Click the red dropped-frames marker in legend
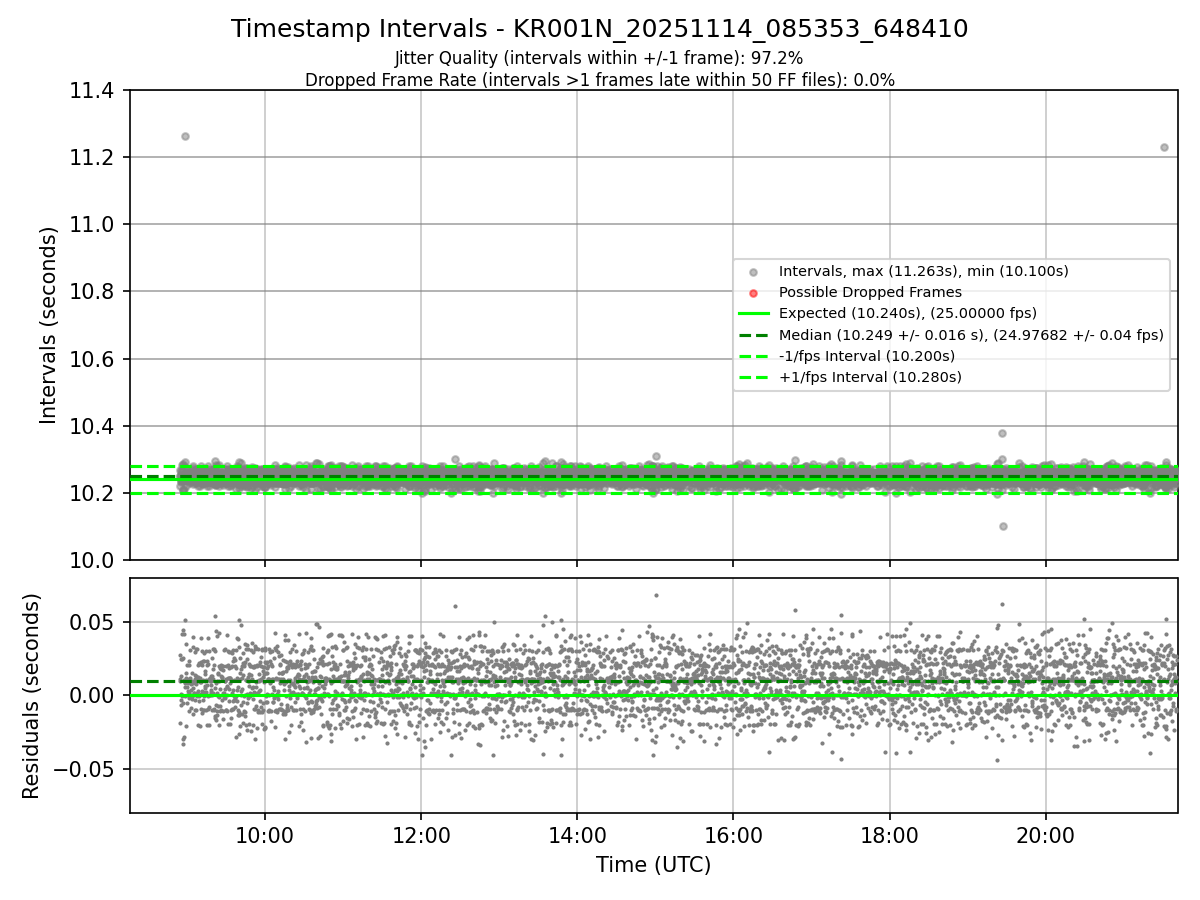The image size is (1200, 900). 753,293
